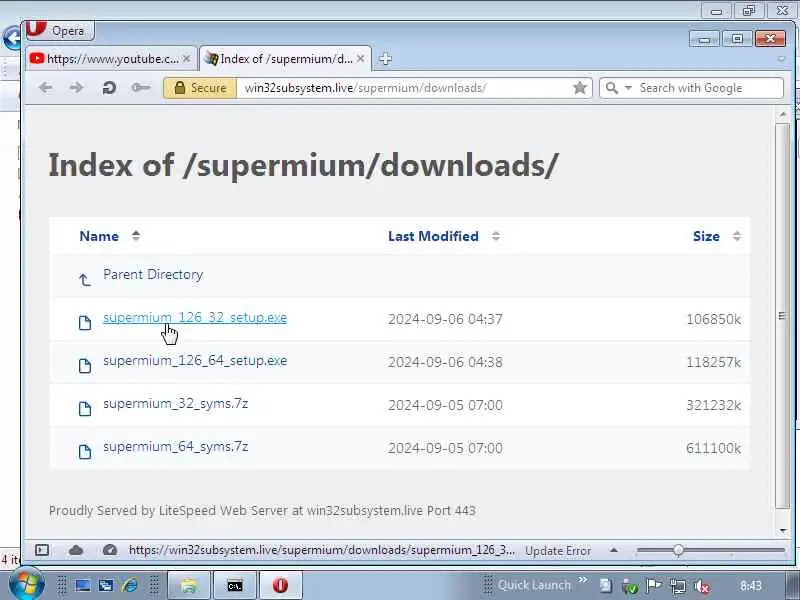Open the Parent Directory link
The image size is (800, 600).
tap(153, 274)
